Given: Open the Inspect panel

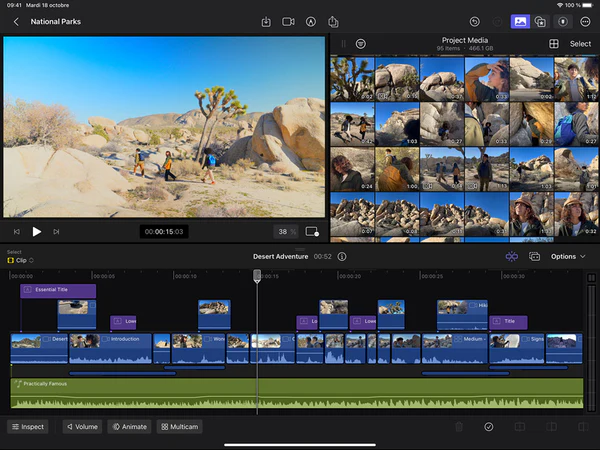Looking at the screenshot, I should click(28, 426).
